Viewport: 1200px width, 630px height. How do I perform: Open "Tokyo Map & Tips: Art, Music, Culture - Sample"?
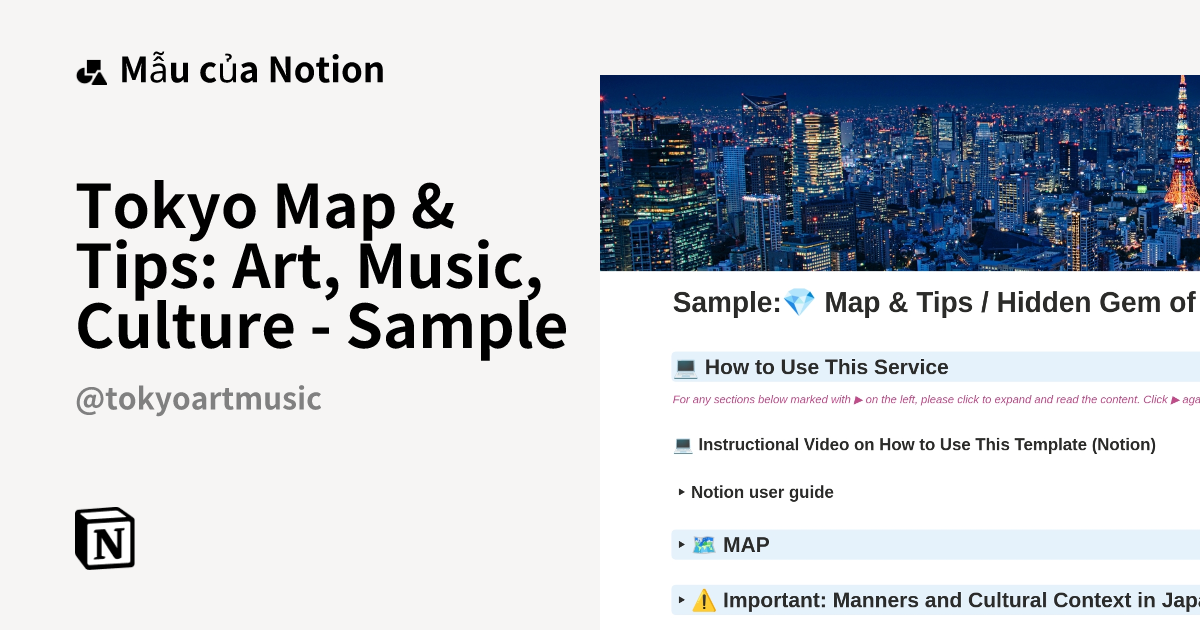tap(322, 266)
